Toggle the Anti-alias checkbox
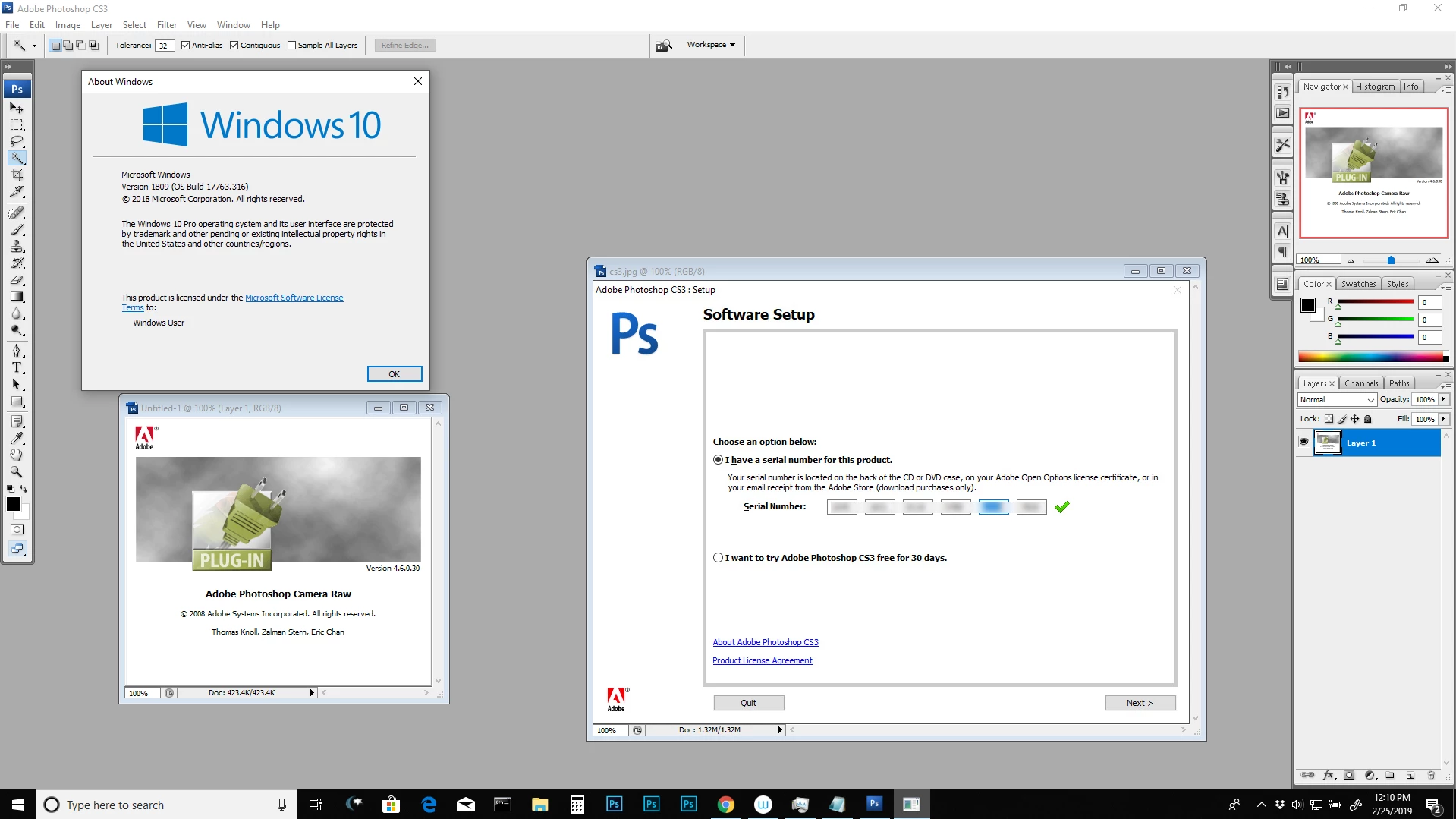The height and width of the screenshot is (819, 1456). click(185, 46)
